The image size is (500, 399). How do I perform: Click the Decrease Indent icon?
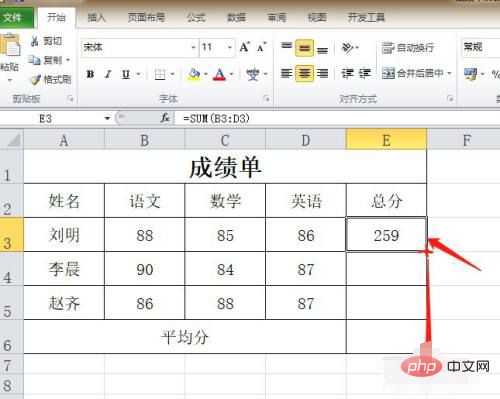[347, 73]
